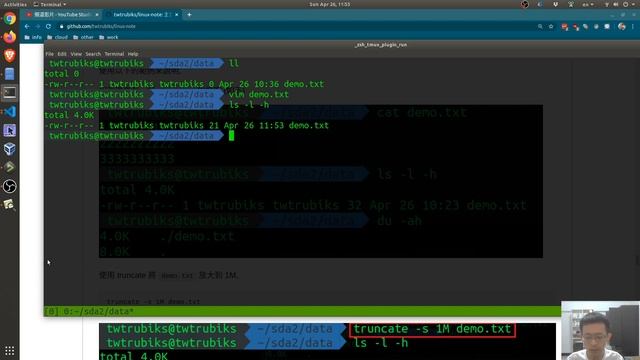Viewport: 640px width, 360px height.
Task: Open the volume indicator in top bar
Action: [616, 4]
